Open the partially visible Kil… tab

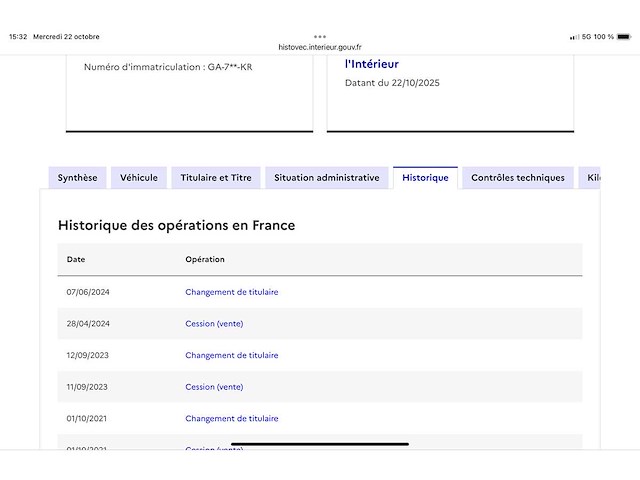click(593, 178)
